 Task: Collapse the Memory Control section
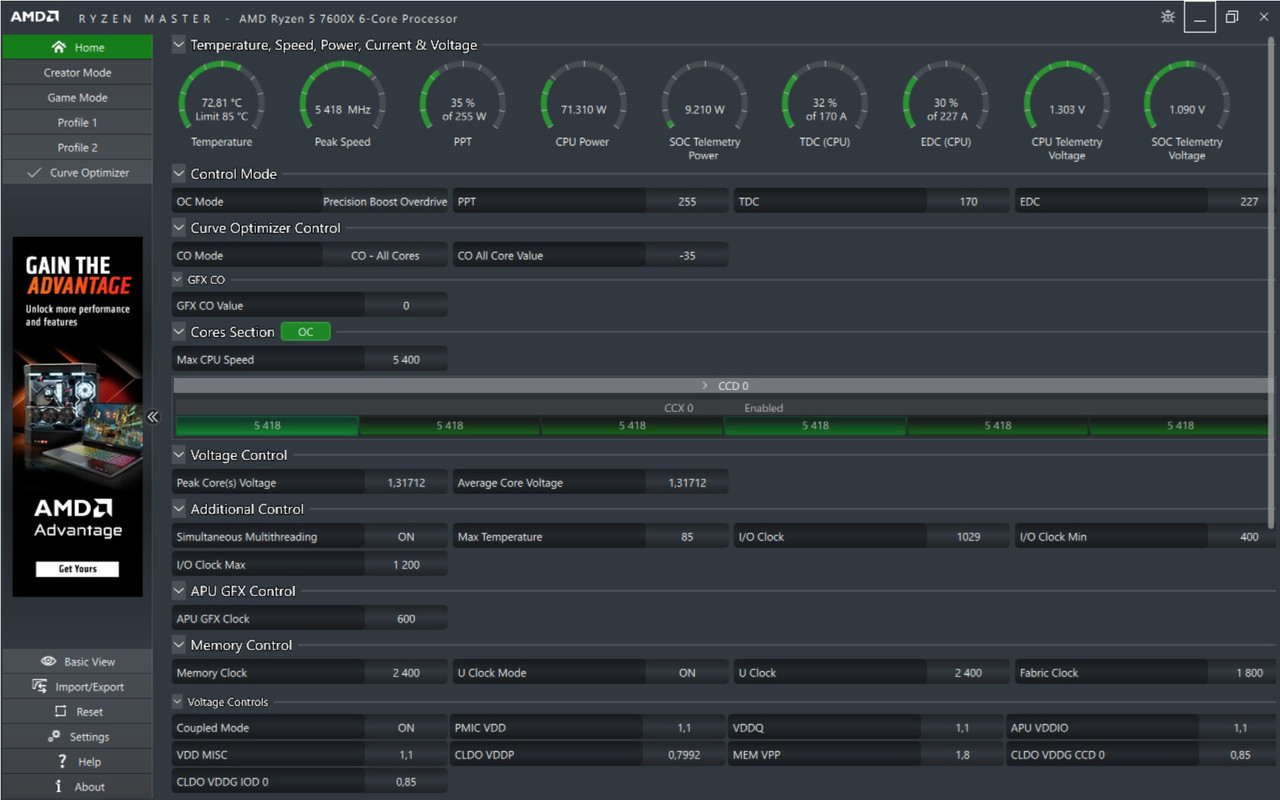click(x=179, y=644)
